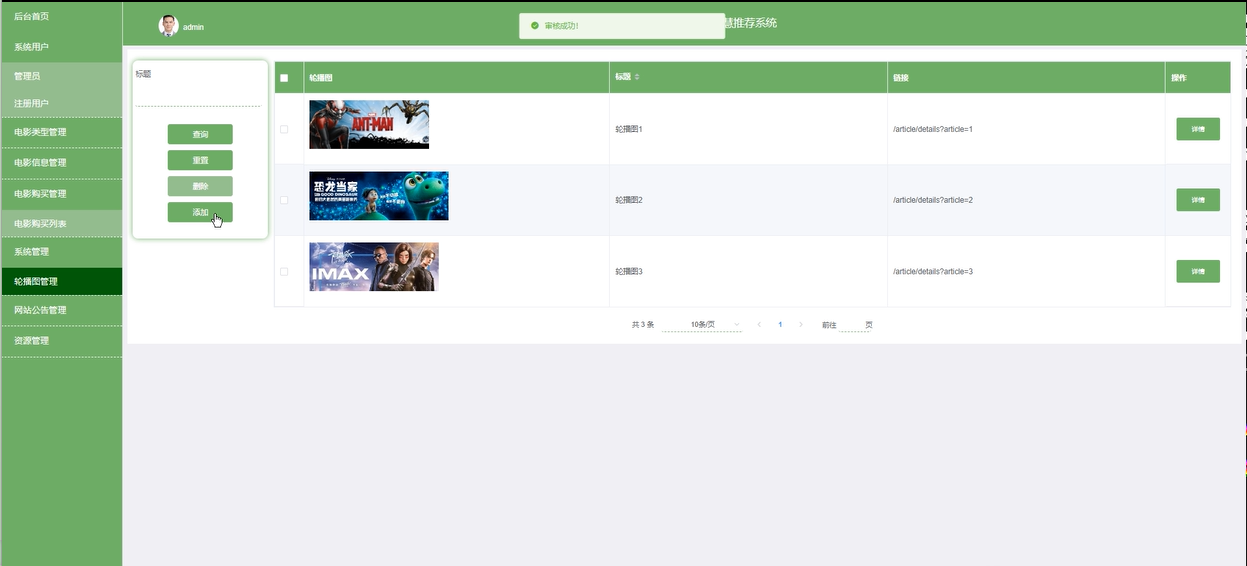Expand 电影购买管理 sidebar section
This screenshot has width=1247, height=566.
pos(61,194)
